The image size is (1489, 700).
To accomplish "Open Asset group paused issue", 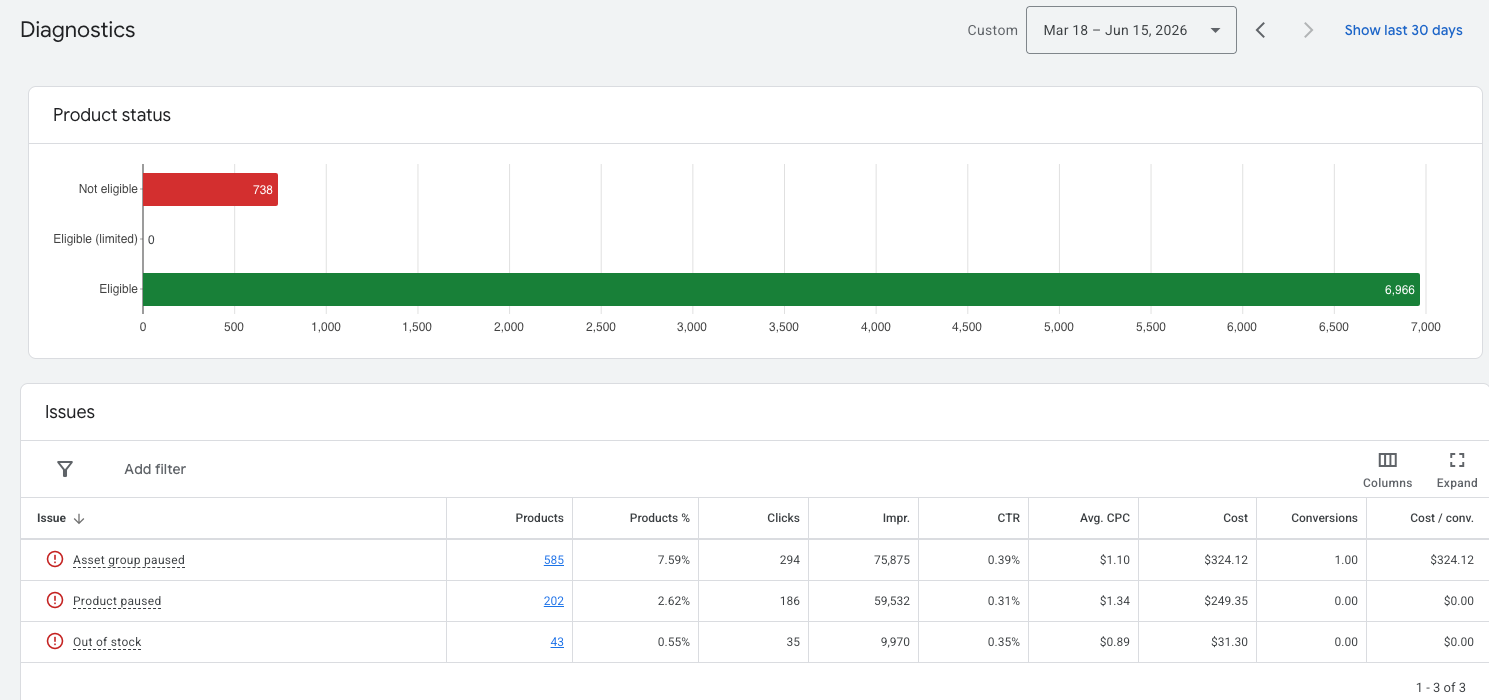I will (129, 560).
